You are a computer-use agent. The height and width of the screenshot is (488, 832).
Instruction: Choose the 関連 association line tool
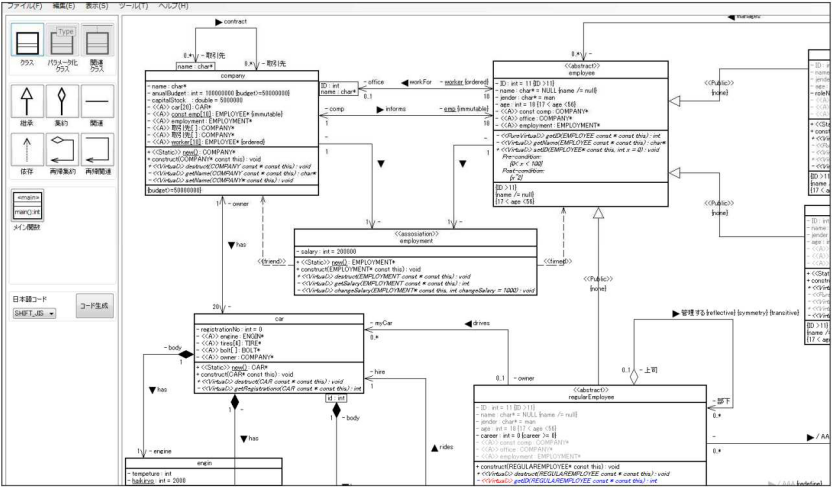coord(97,101)
